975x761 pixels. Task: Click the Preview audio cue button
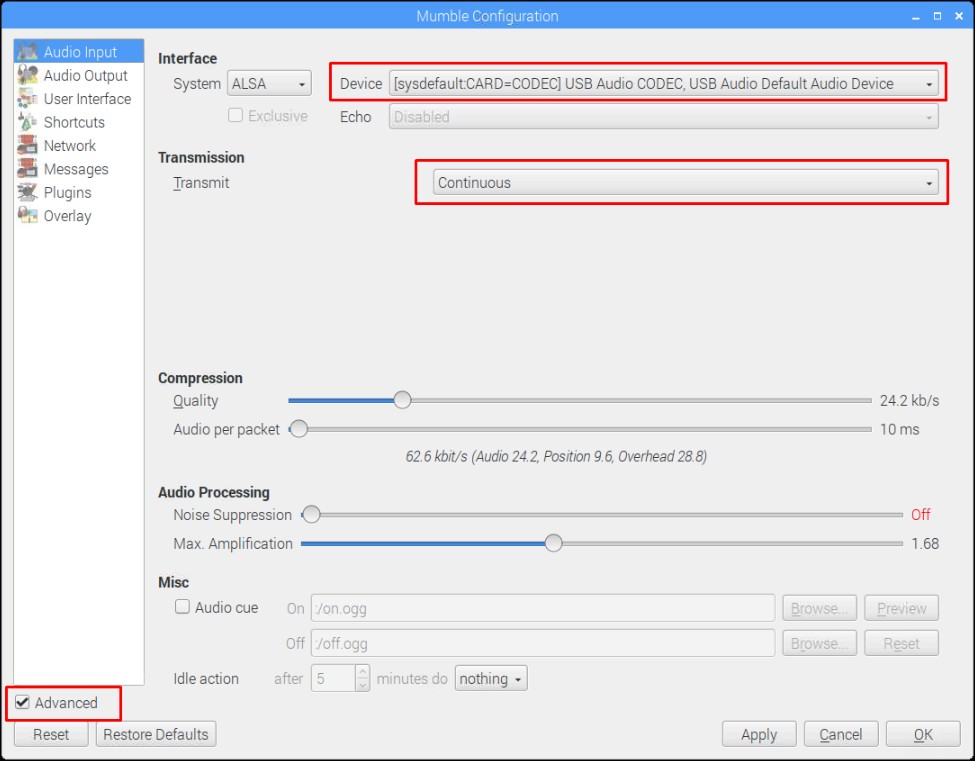pos(902,607)
